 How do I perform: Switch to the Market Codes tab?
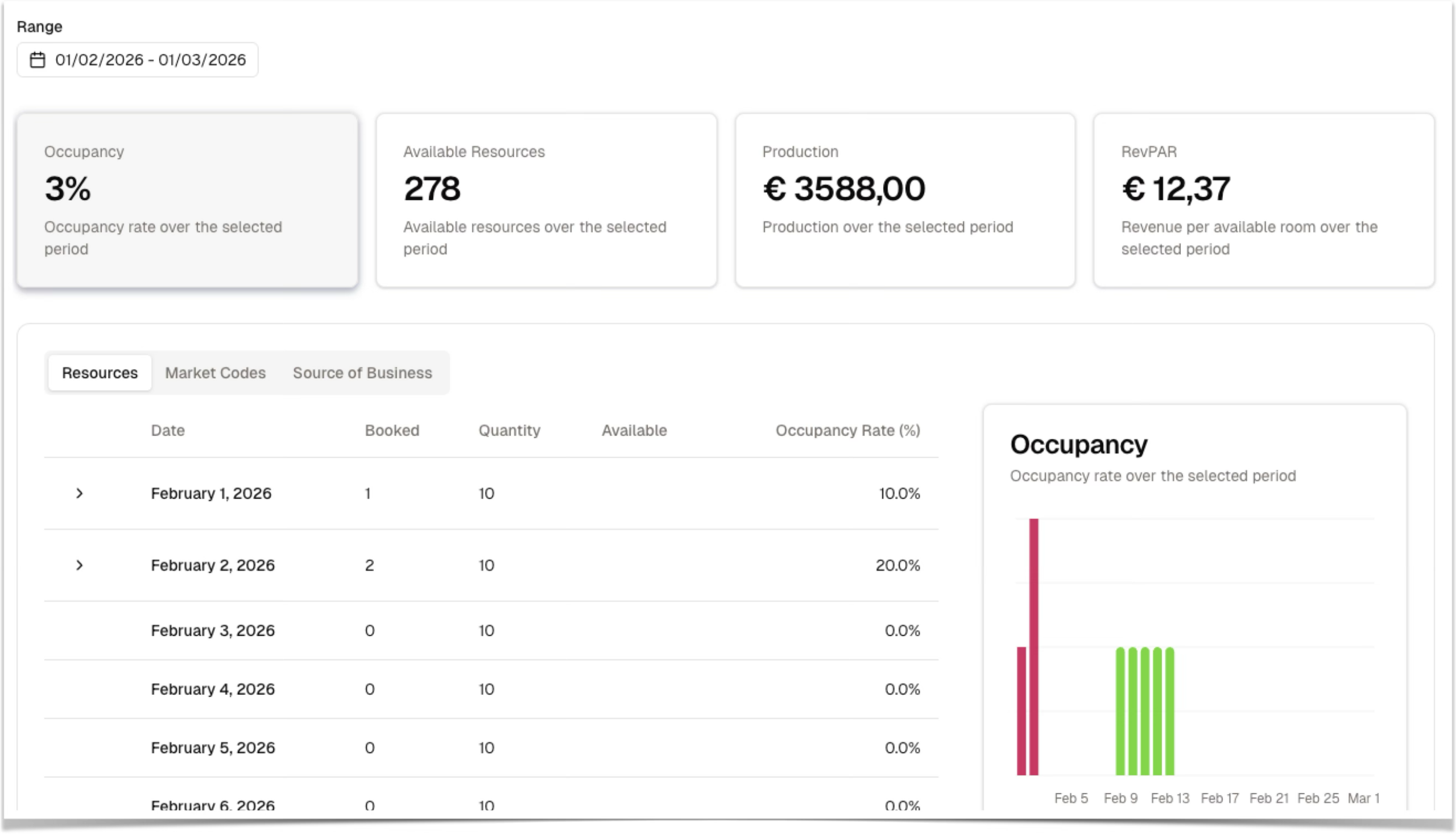coord(216,373)
